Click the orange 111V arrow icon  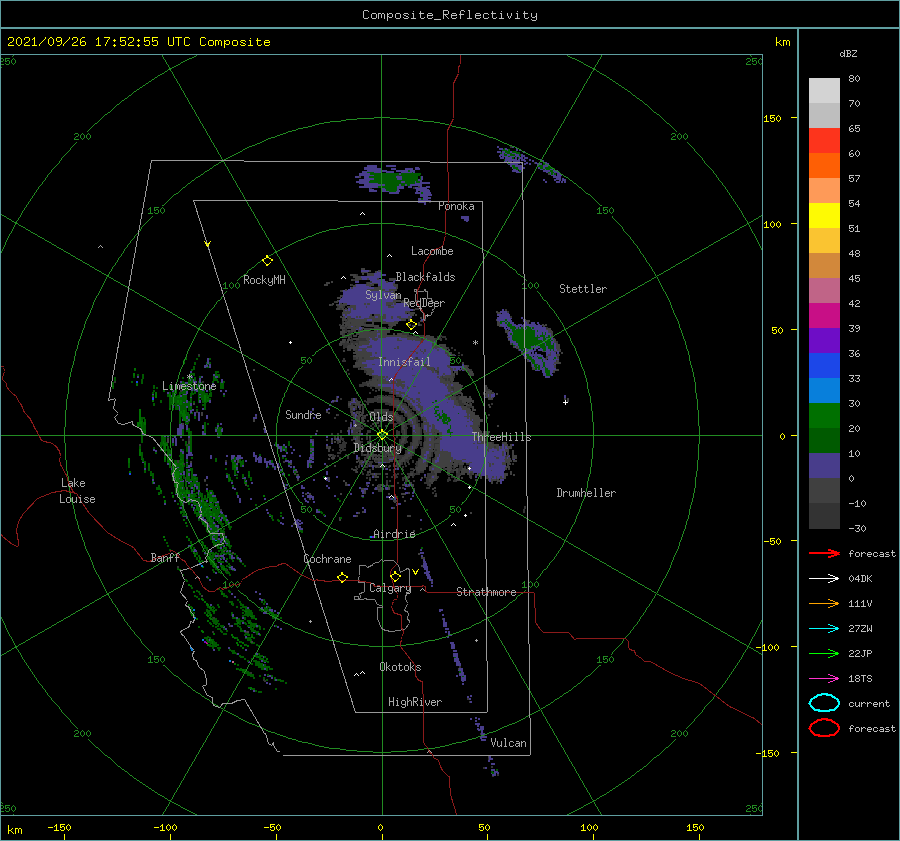824,603
